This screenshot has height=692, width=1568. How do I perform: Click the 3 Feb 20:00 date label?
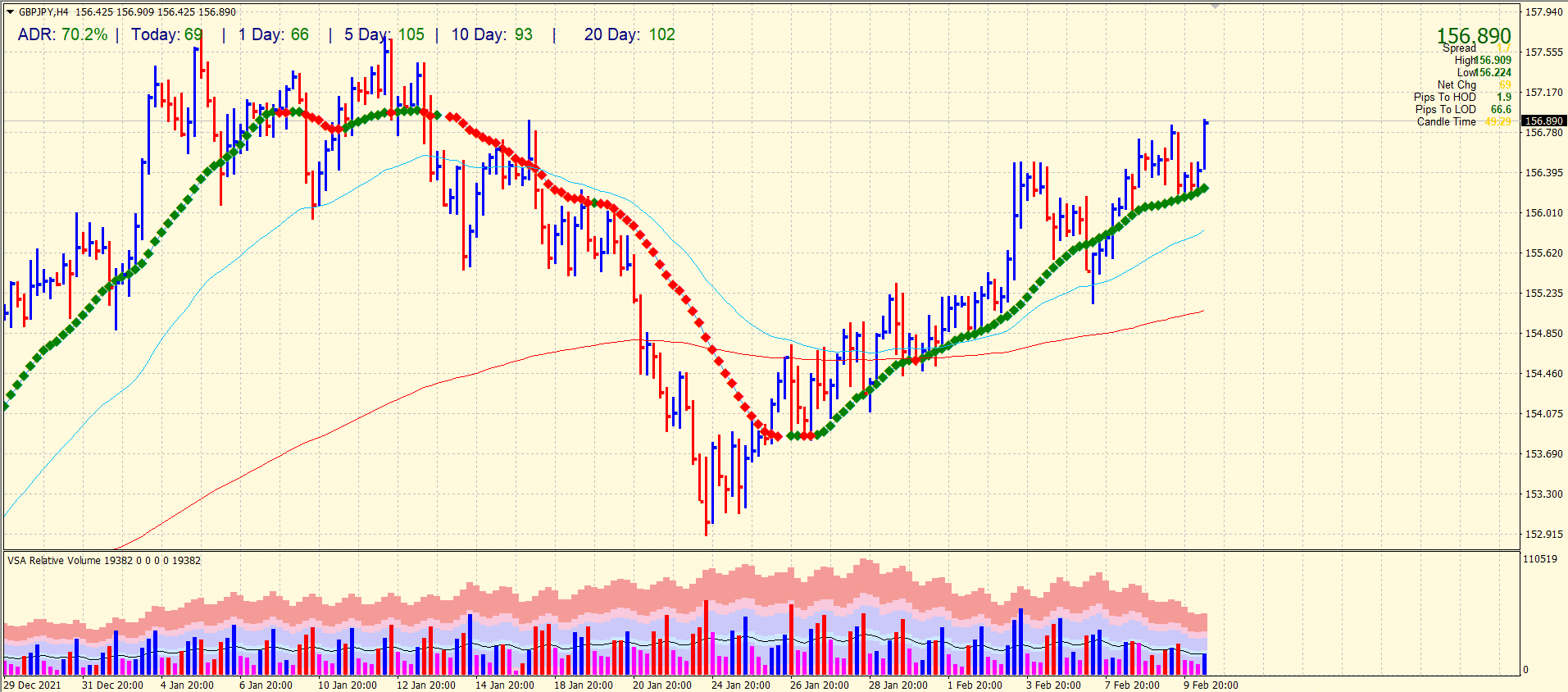coord(1053,685)
